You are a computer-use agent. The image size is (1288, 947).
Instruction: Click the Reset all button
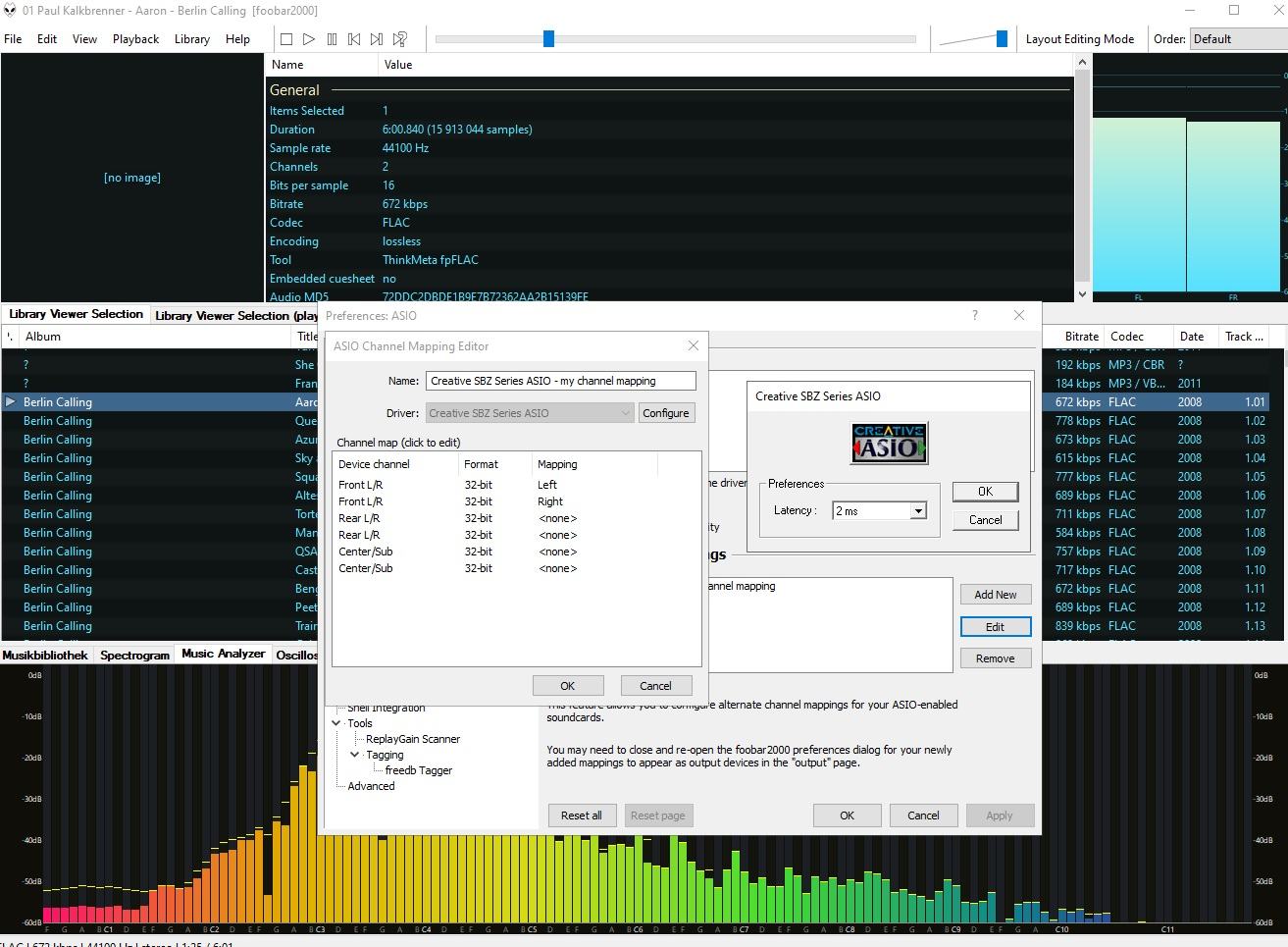point(582,815)
